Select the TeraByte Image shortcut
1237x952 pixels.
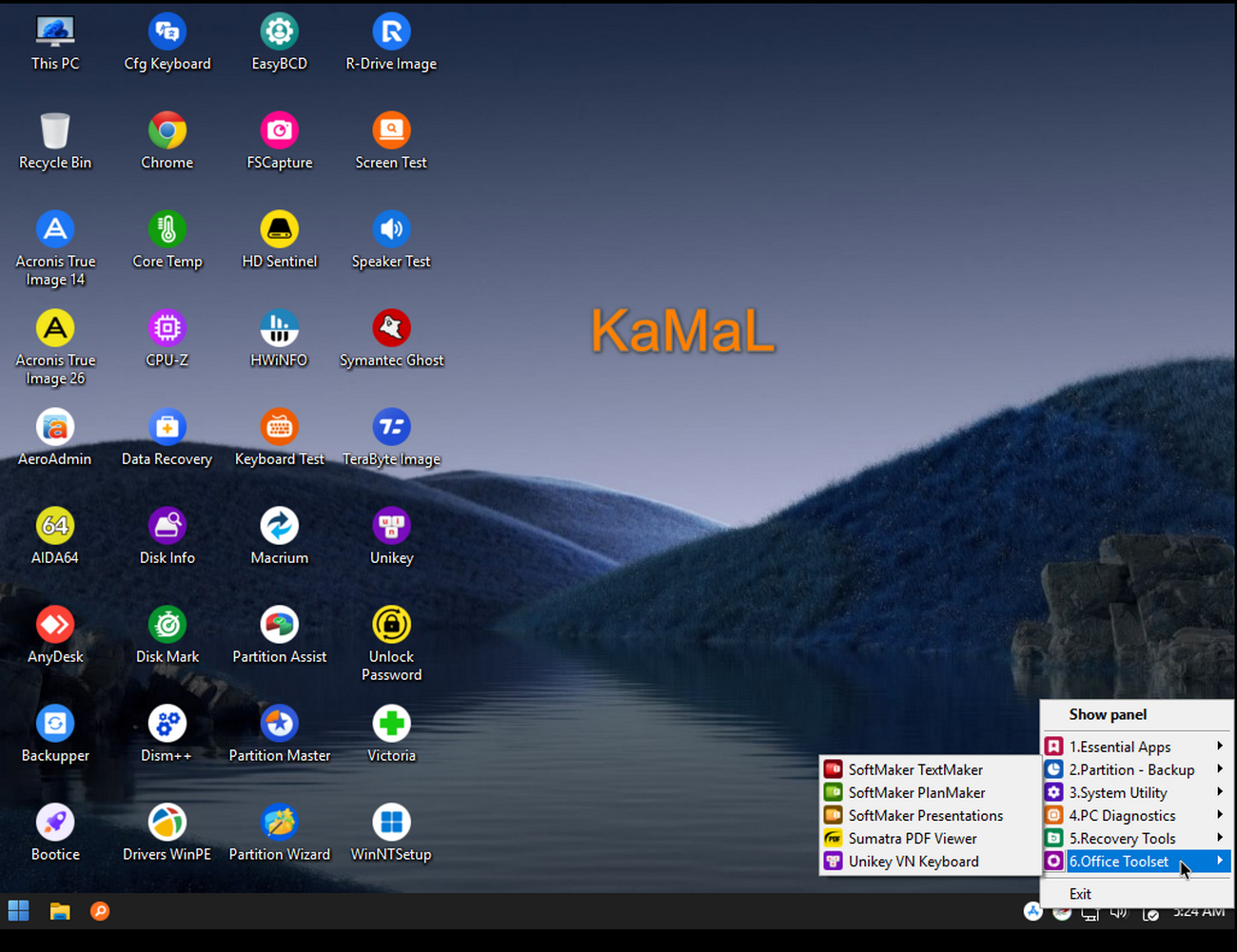391,439
